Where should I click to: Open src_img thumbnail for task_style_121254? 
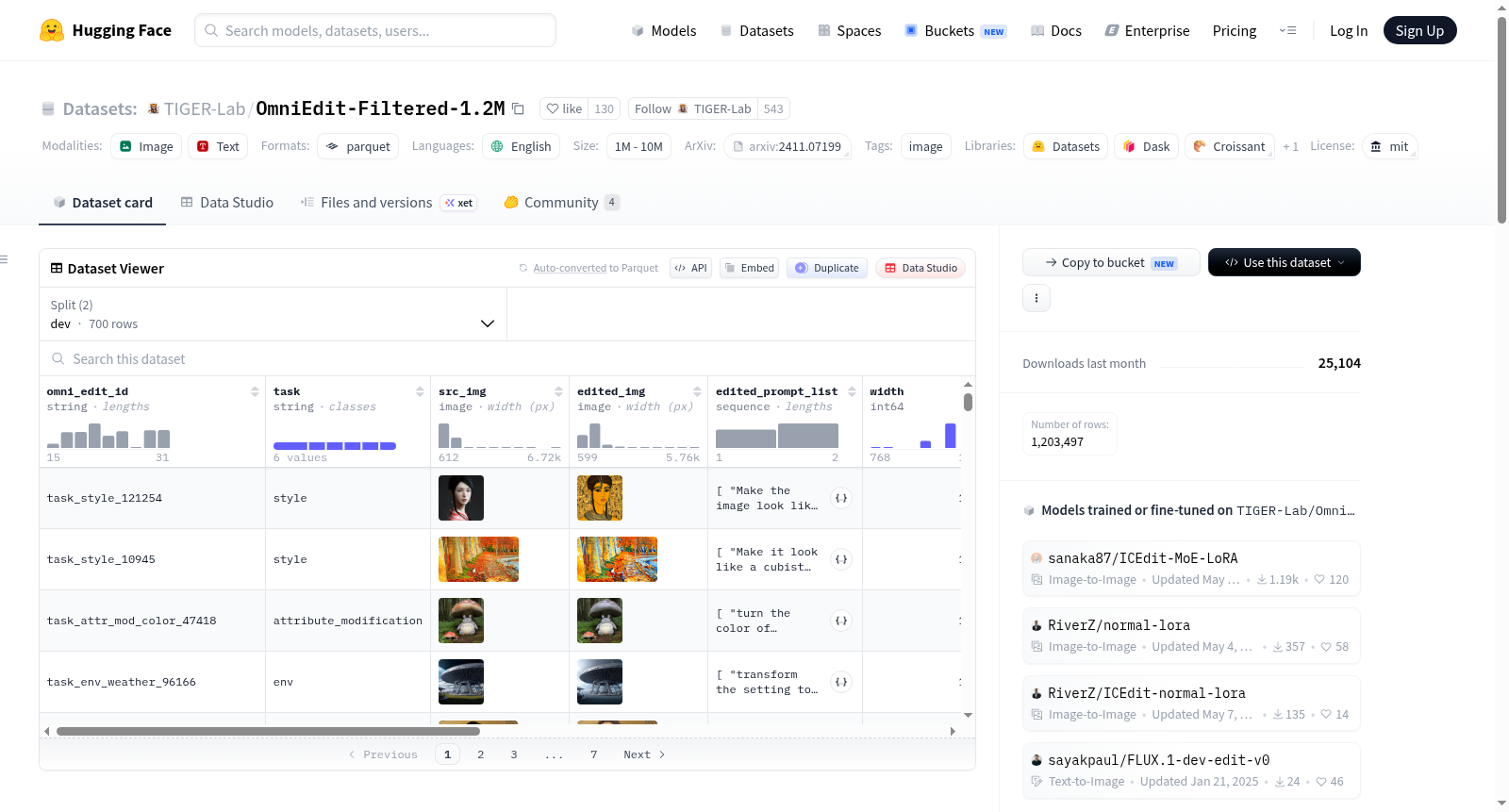coord(461,498)
